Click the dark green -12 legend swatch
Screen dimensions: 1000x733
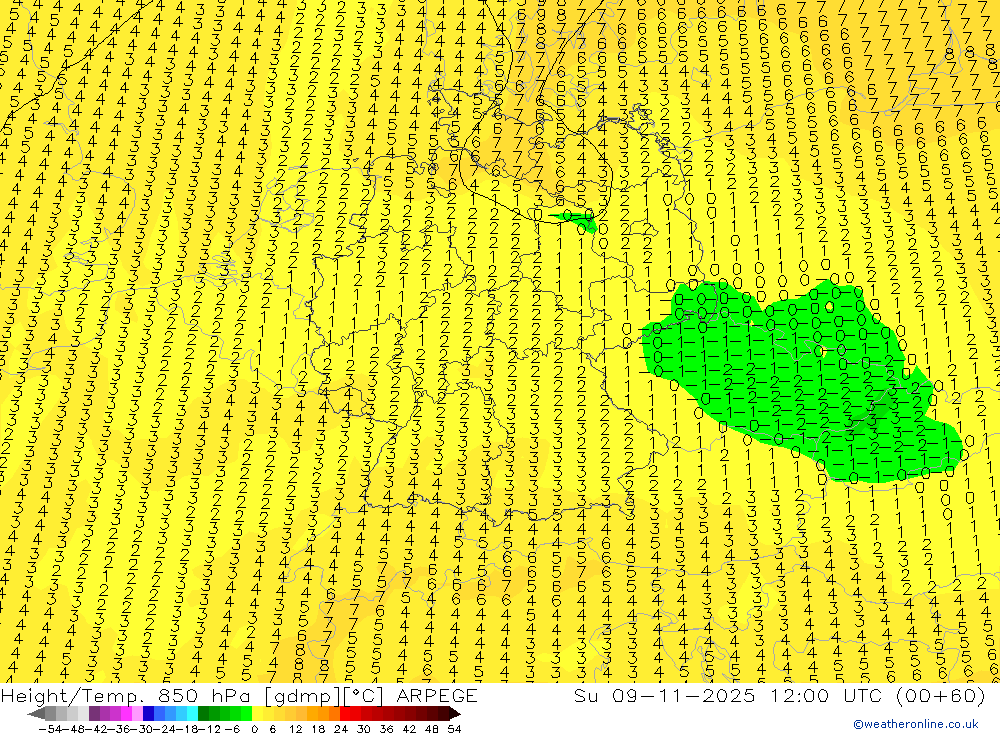[x=203, y=713]
